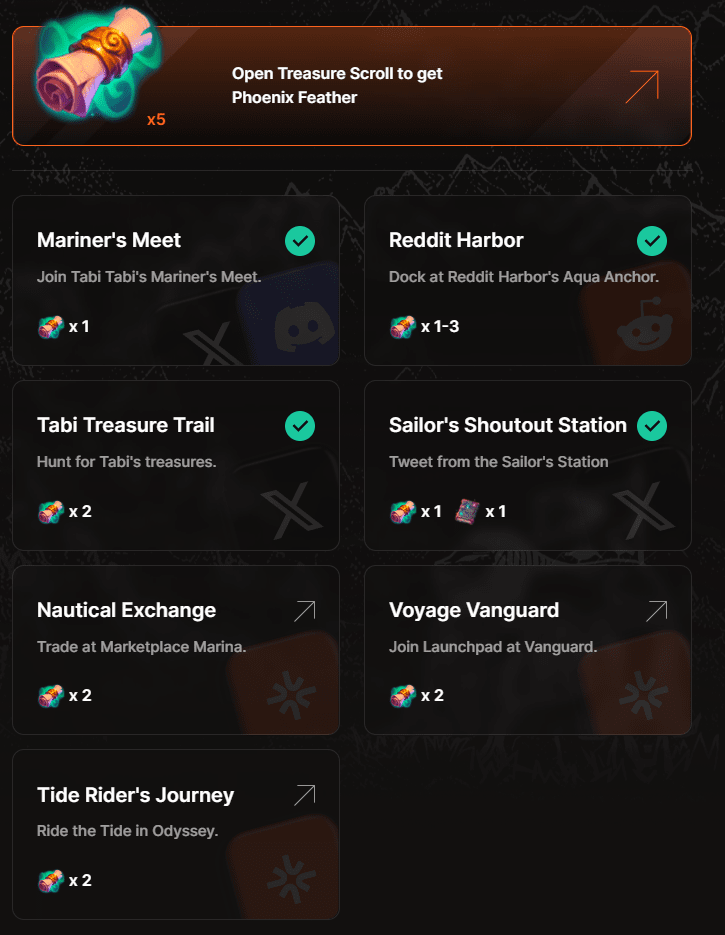Select the Voyage Vanguard task title
The image size is (725, 935).
click(x=474, y=610)
